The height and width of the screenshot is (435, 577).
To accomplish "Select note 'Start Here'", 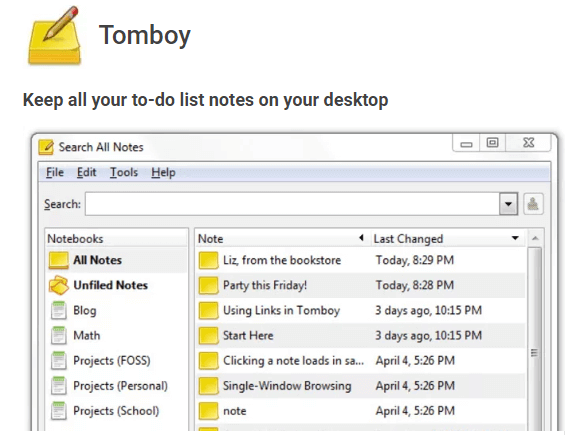I will click(x=248, y=336).
